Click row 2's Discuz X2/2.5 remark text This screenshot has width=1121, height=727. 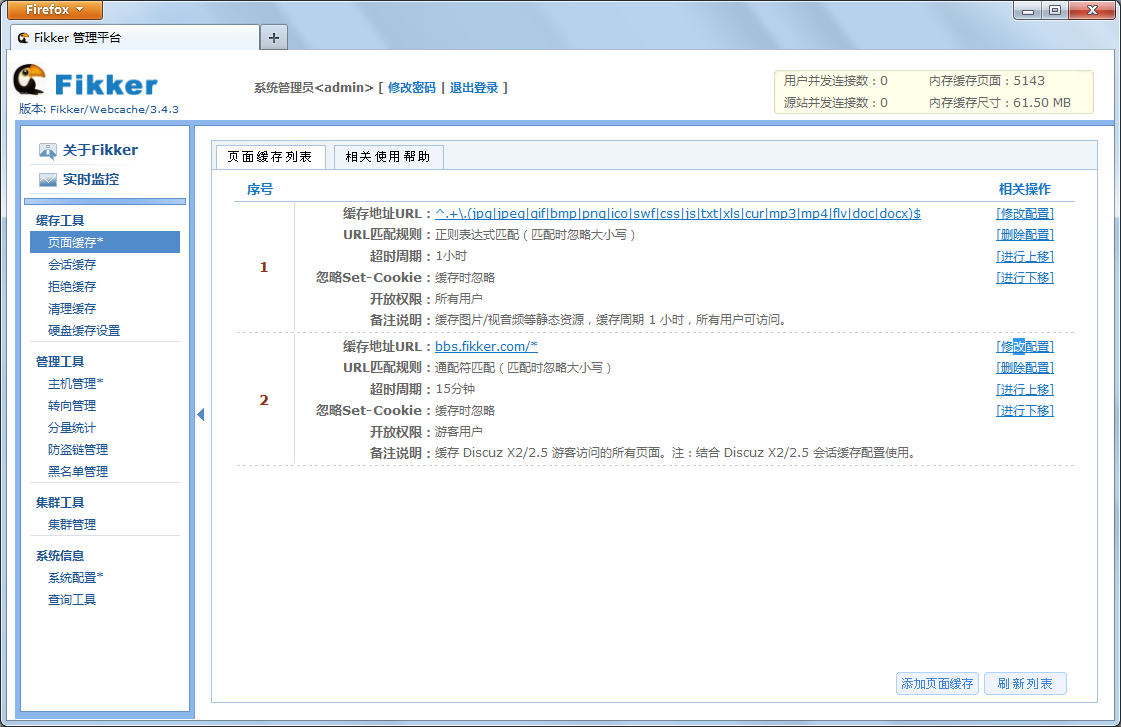676,452
